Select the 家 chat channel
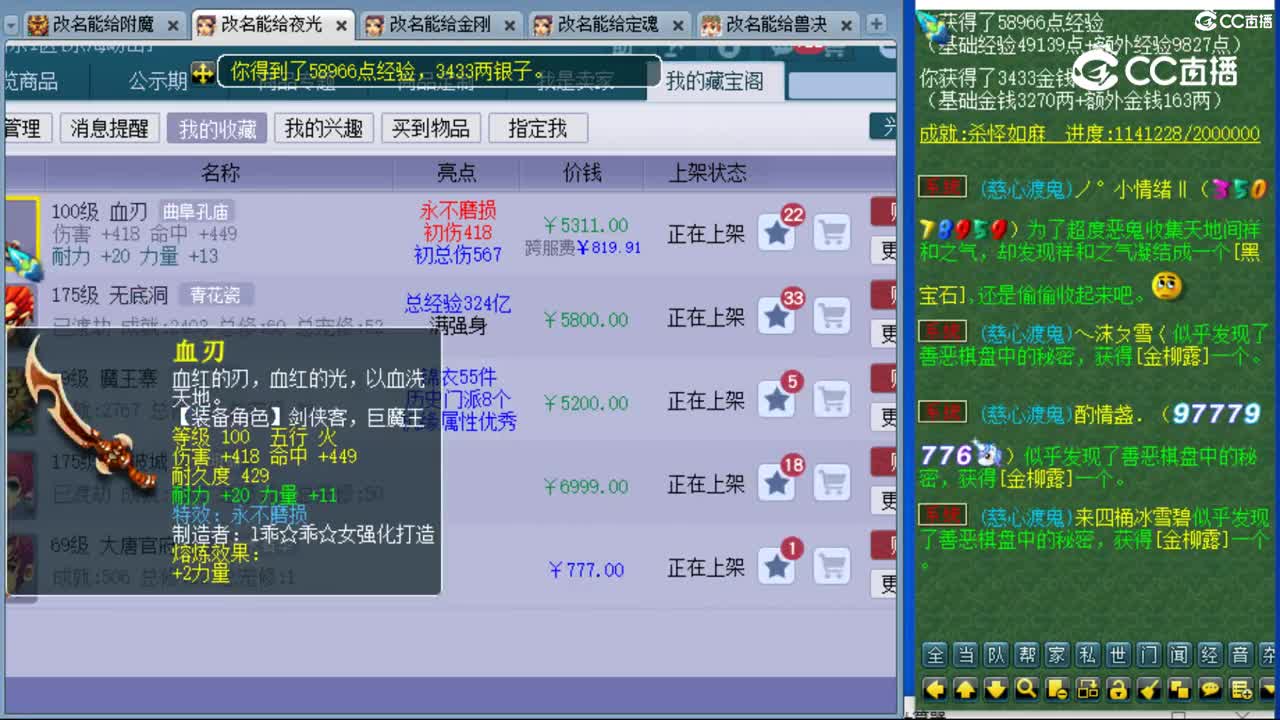This screenshot has height=720, width=1280. click(1057, 655)
